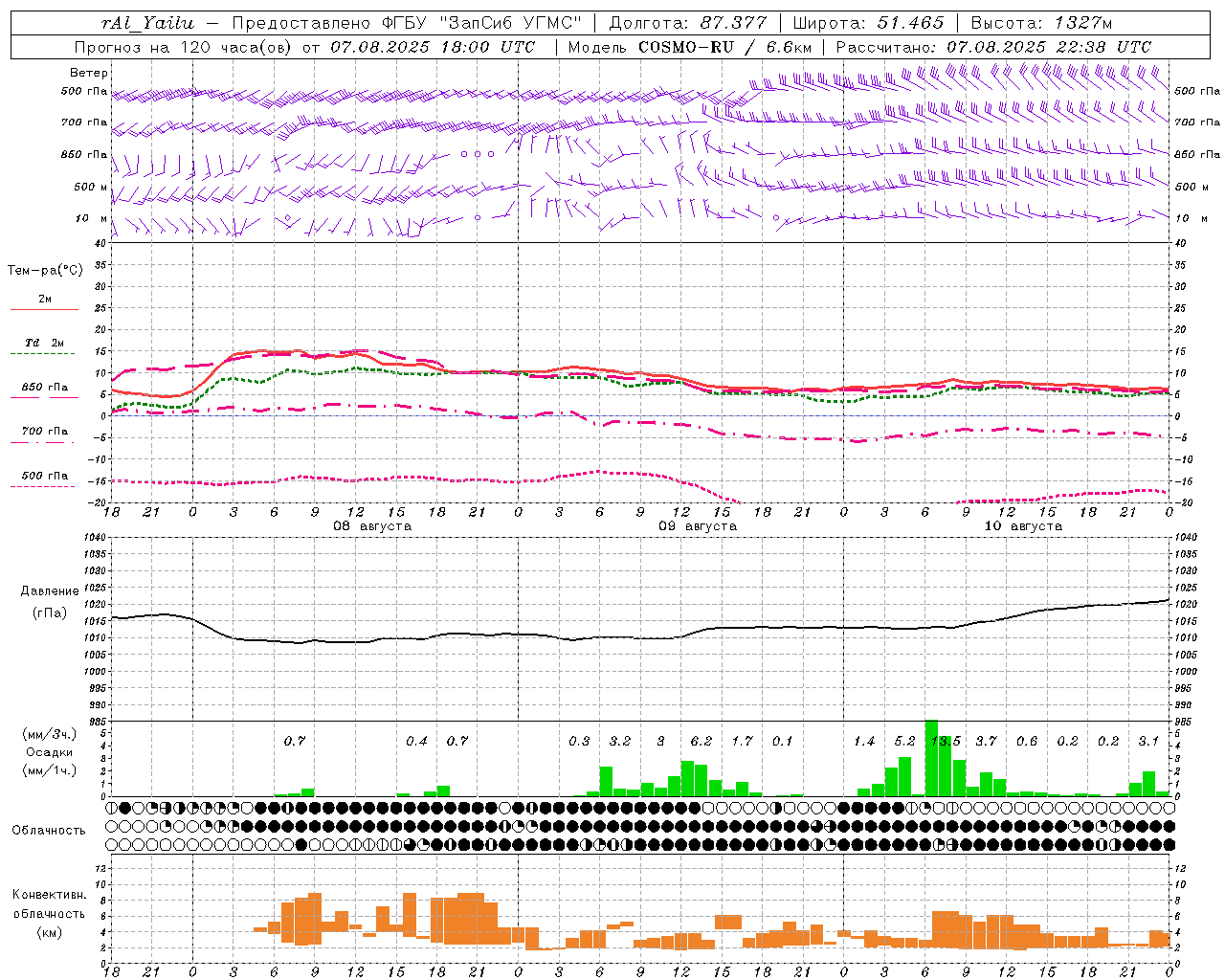Click the forecast start text Прогноз на 120 часа(ов)
This screenshot has height=980, width=1225.
coord(184,47)
